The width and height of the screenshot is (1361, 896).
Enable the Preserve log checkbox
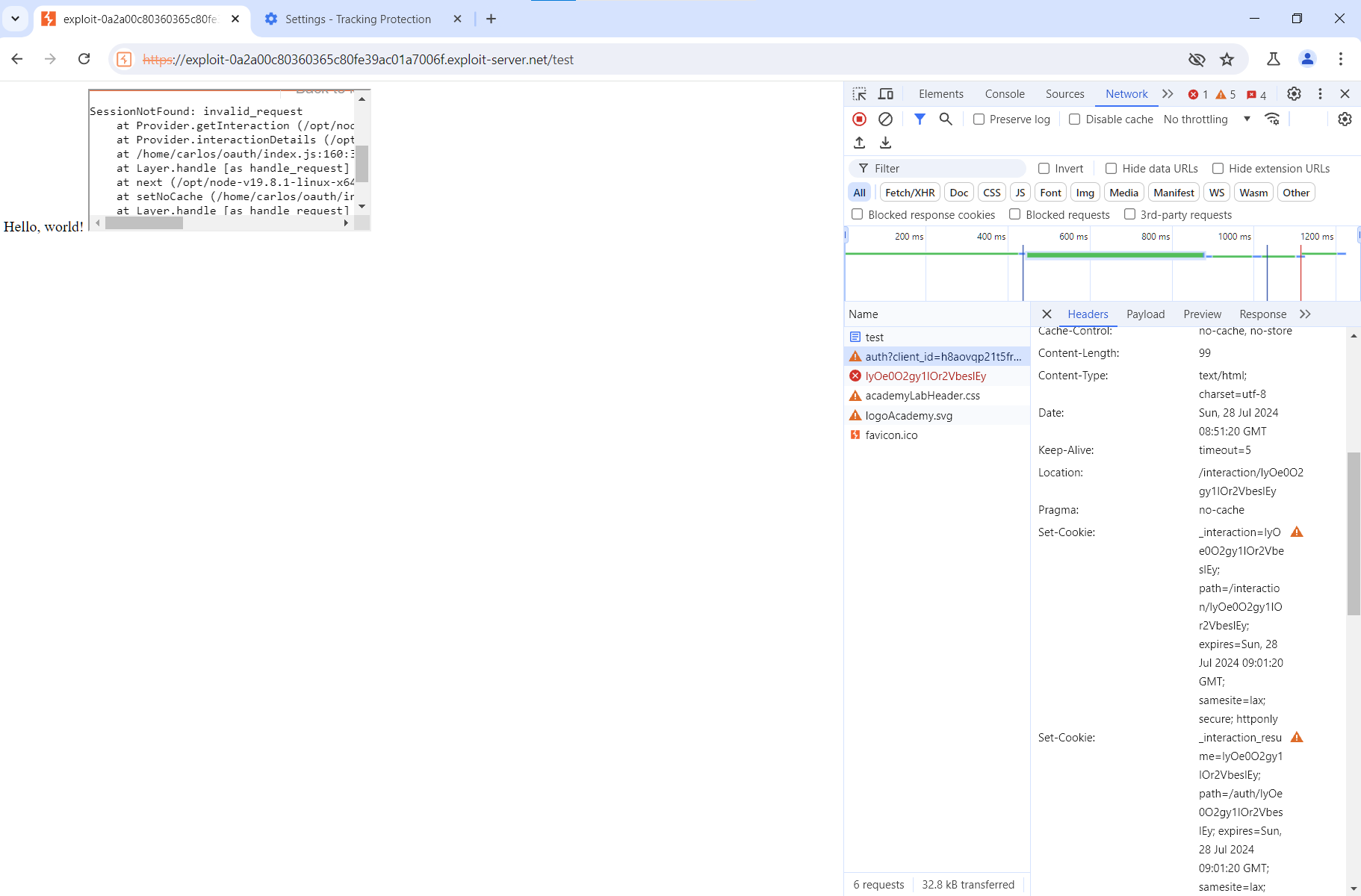coord(979,119)
